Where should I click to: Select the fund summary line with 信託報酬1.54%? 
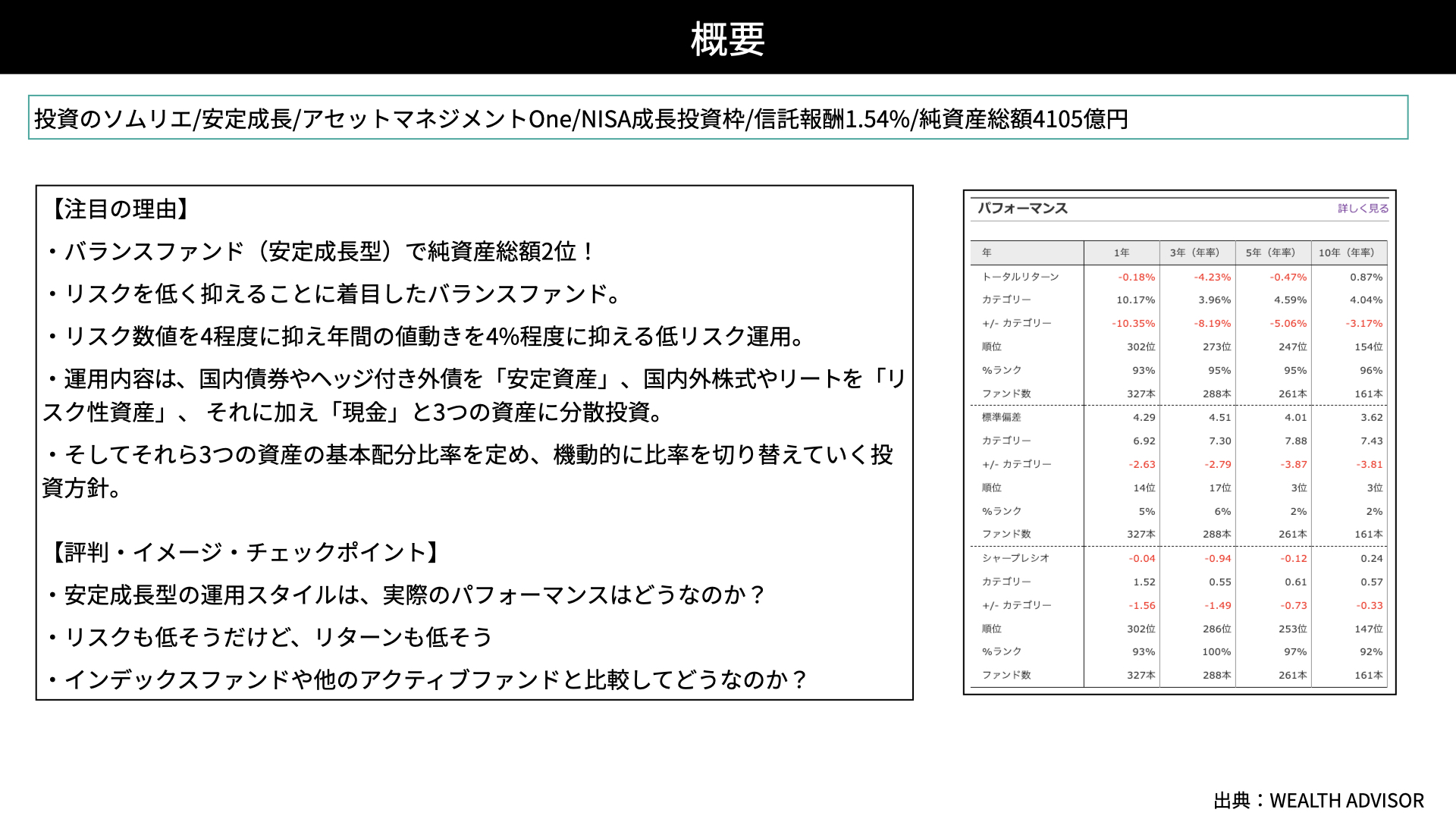(x=718, y=118)
